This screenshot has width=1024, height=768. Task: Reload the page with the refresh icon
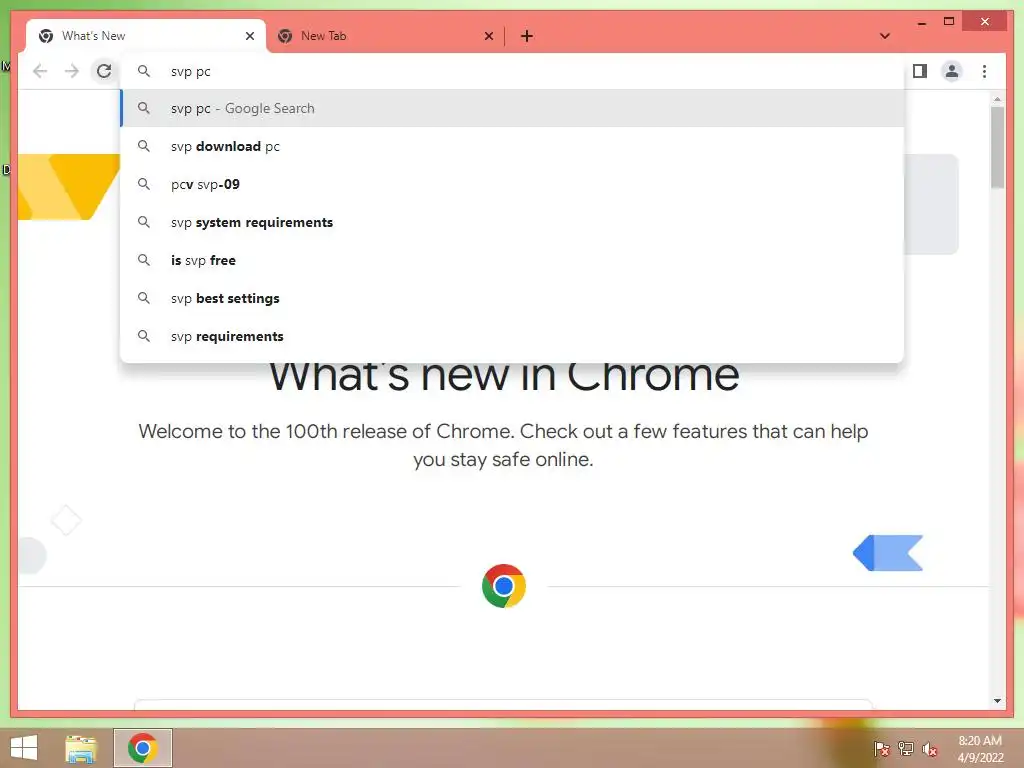104,71
